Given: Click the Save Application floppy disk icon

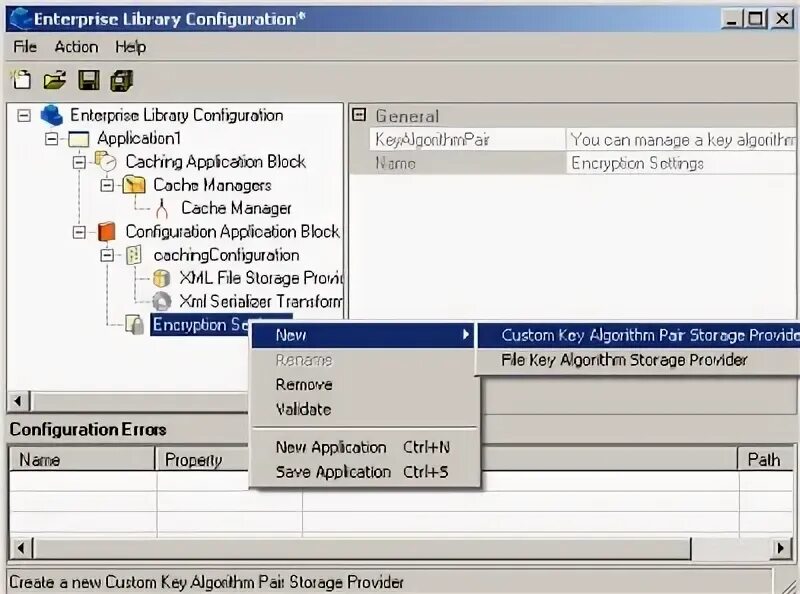Looking at the screenshot, I should (x=89, y=80).
